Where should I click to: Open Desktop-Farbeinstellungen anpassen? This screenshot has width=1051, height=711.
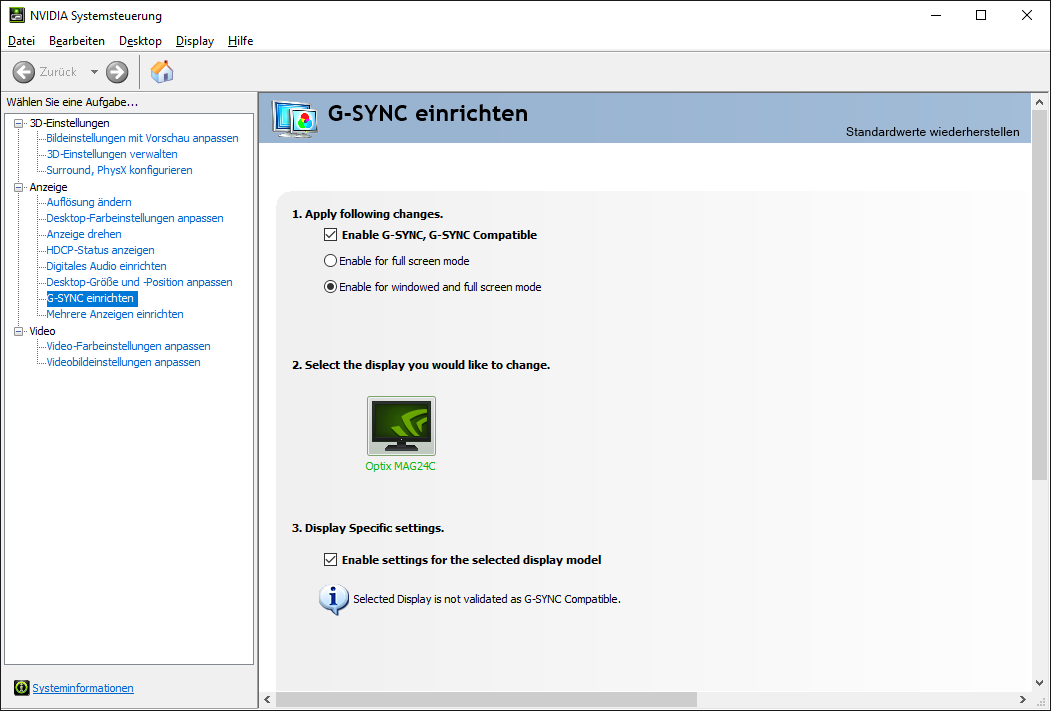click(135, 218)
